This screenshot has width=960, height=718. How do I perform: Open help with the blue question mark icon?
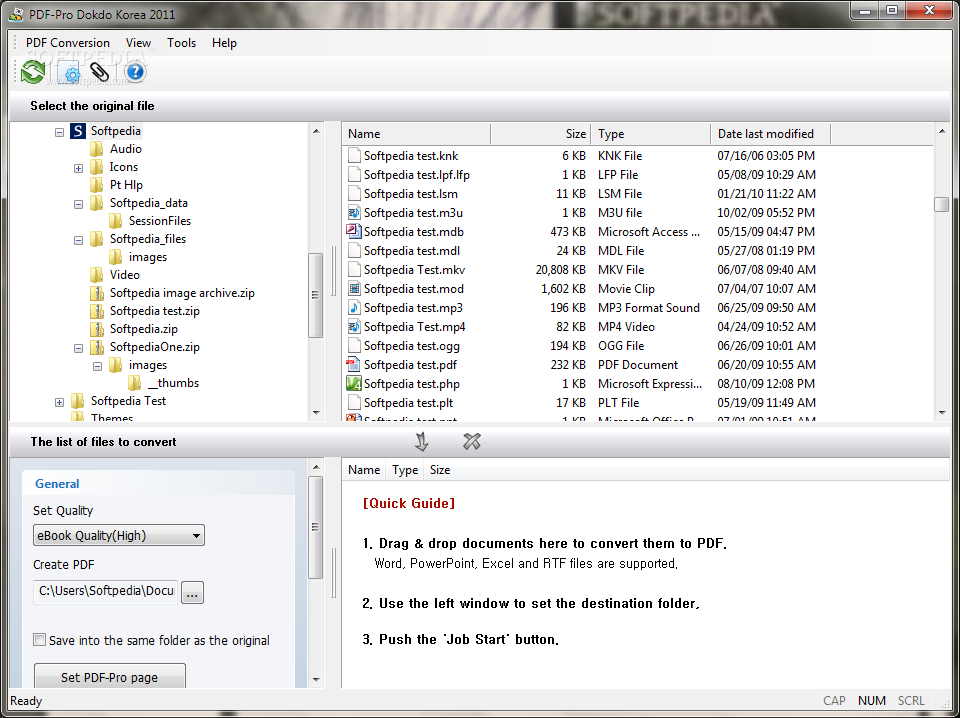coord(135,72)
